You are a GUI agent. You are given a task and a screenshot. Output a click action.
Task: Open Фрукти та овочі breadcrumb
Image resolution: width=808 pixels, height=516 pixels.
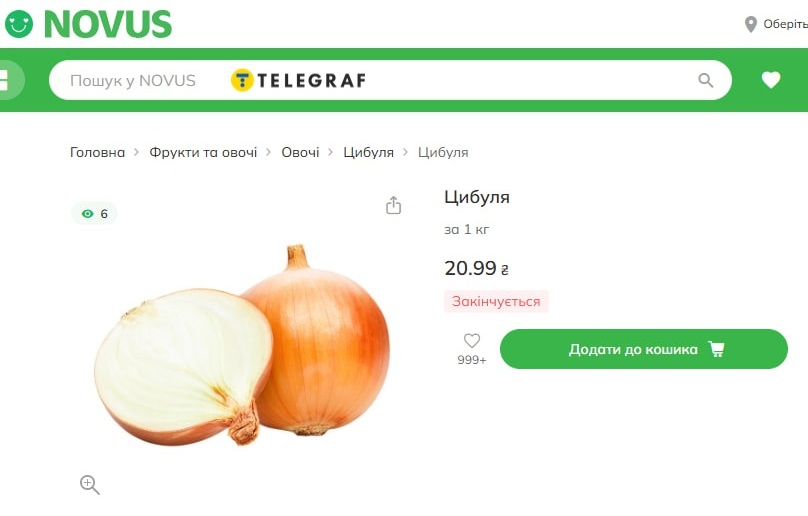click(x=203, y=153)
